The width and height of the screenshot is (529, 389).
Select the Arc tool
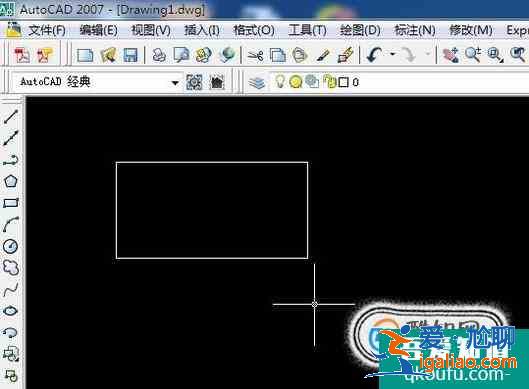(x=10, y=224)
